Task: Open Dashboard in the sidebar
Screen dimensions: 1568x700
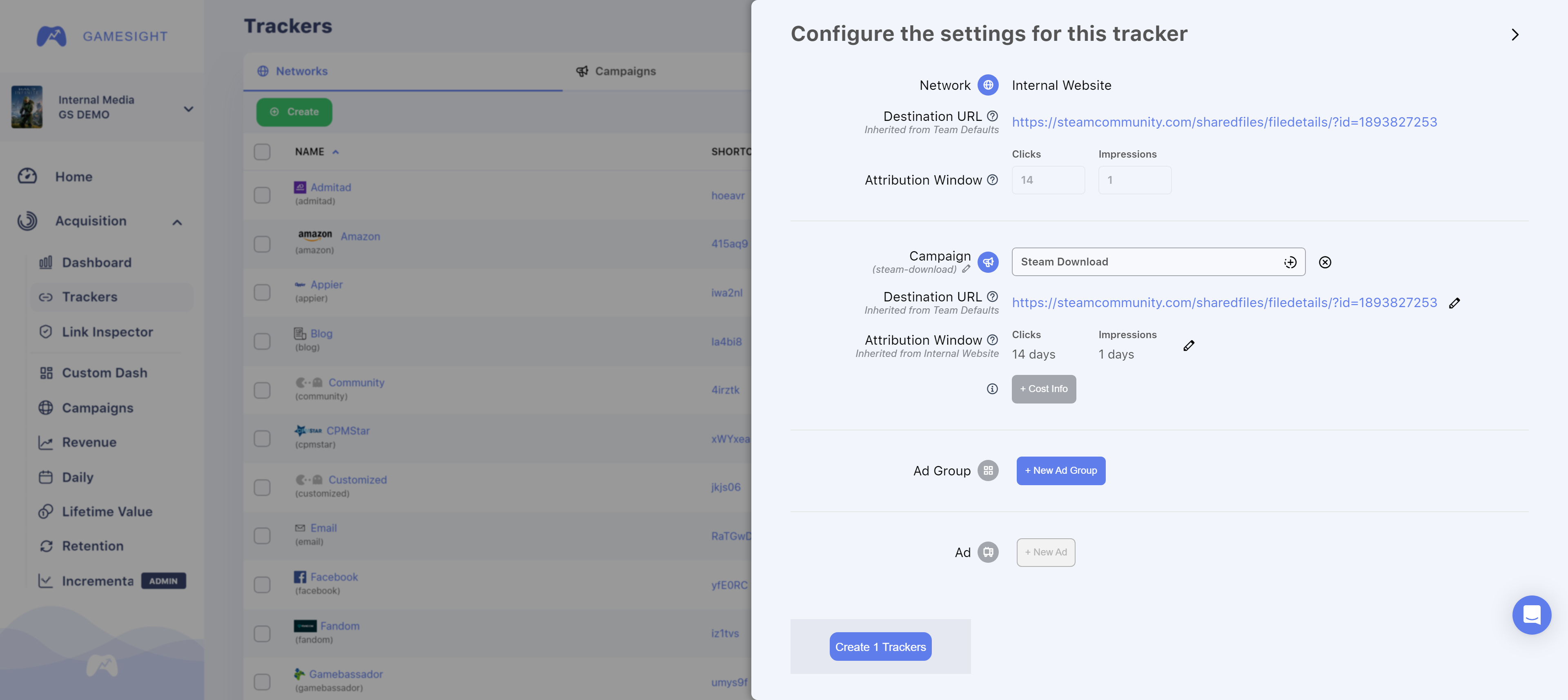Action: tap(96, 262)
